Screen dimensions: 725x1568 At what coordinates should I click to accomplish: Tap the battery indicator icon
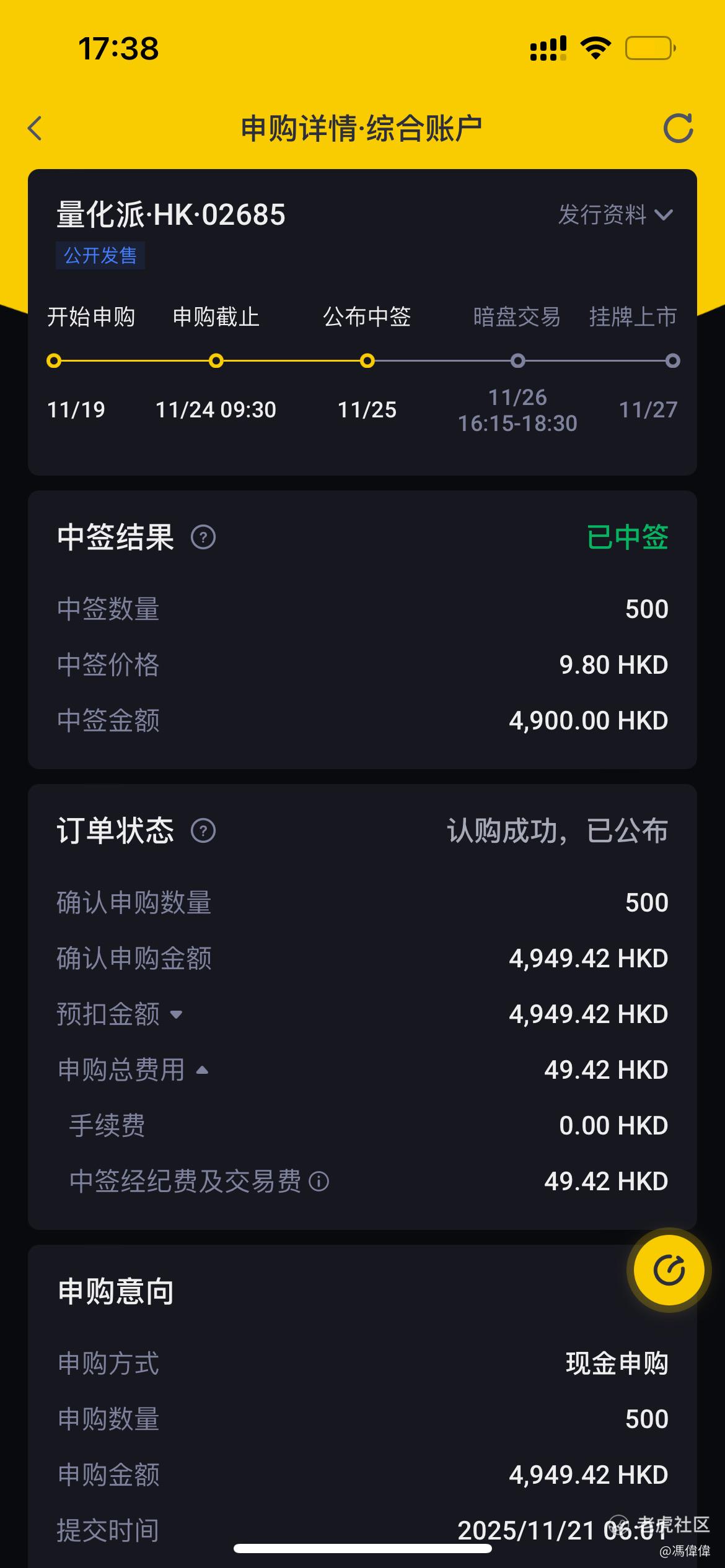click(650, 48)
